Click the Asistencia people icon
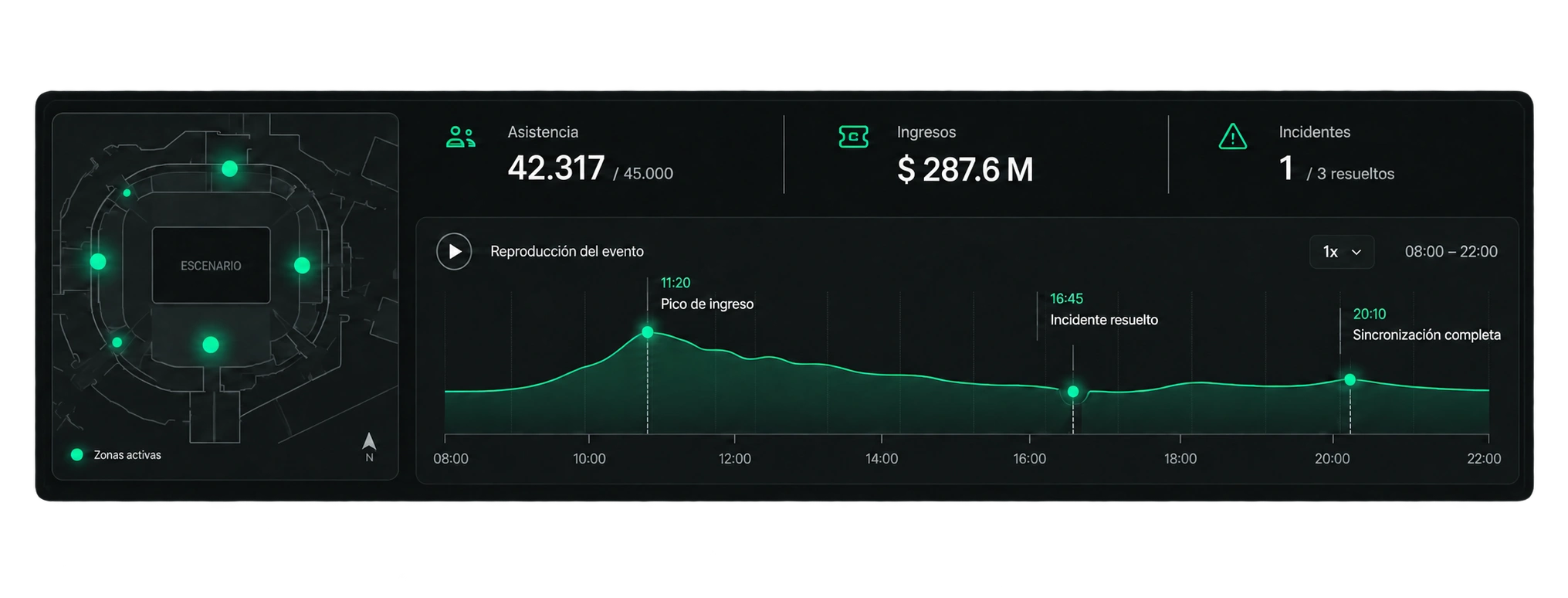 pyautogui.click(x=461, y=137)
